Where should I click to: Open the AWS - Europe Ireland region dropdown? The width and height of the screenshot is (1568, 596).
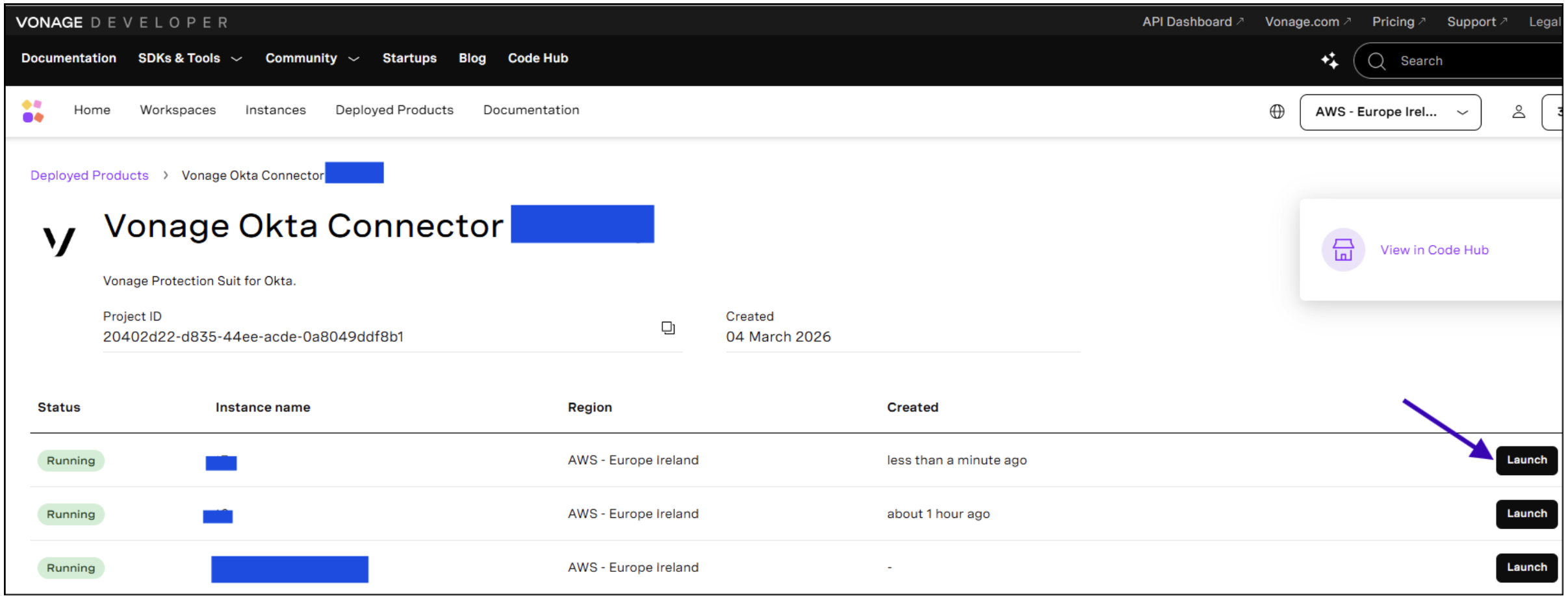1390,112
